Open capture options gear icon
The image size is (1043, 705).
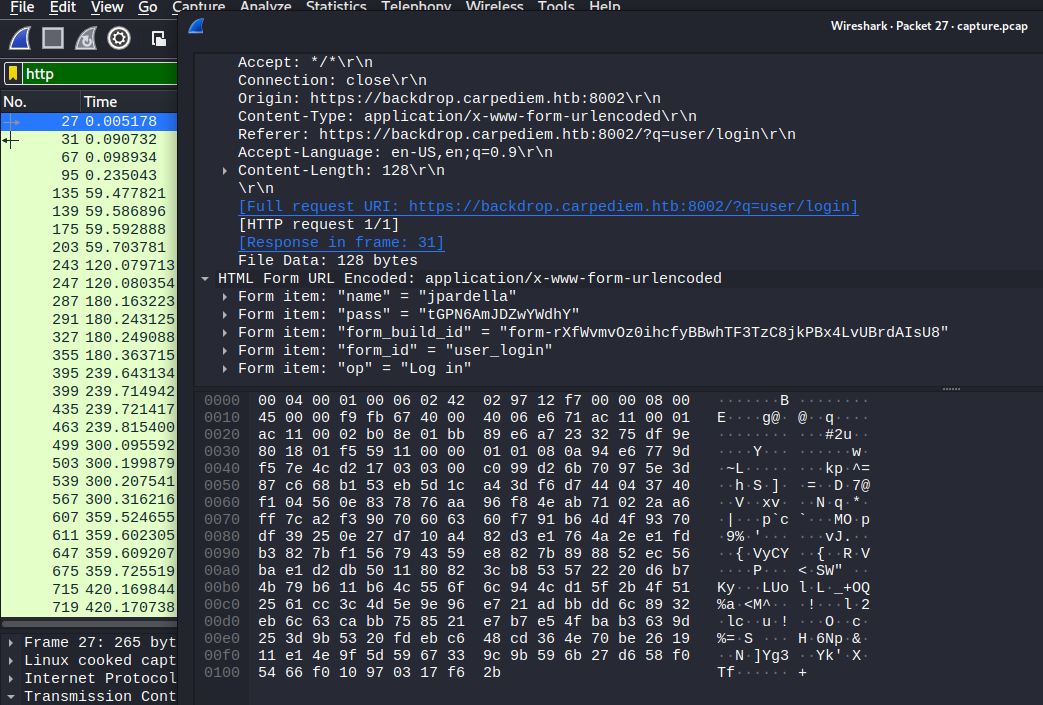(119, 39)
